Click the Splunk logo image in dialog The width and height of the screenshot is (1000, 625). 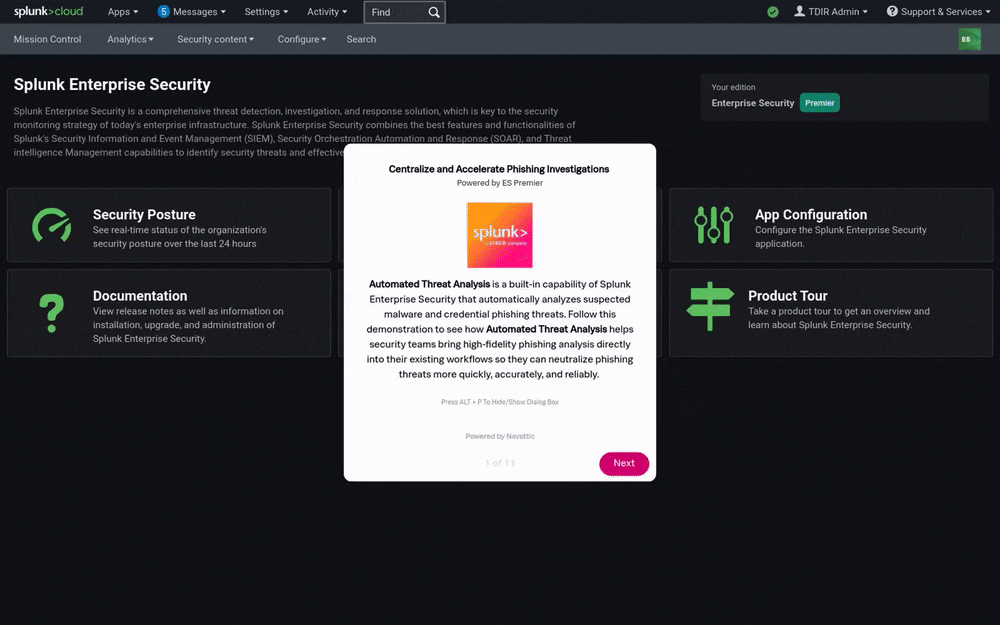tap(499, 235)
